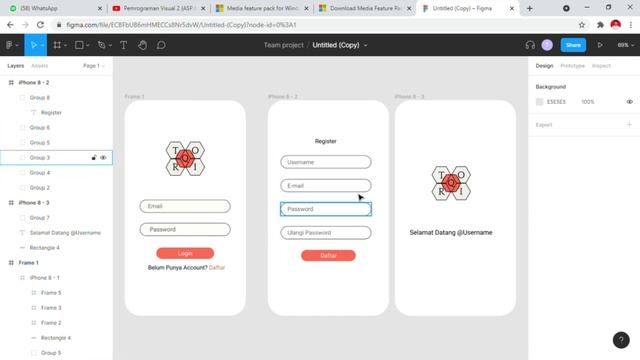The width and height of the screenshot is (640, 360).
Task: Click Untitled (Copy) file name
Action: (x=336, y=45)
